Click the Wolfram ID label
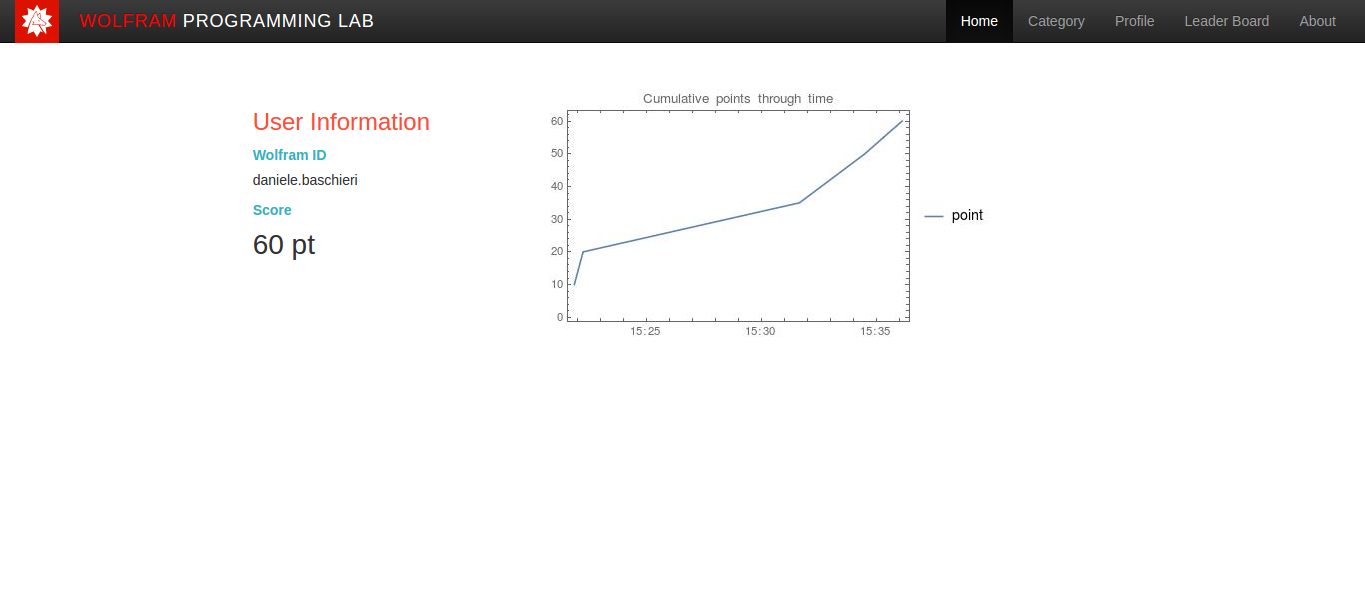Screen dimensions: 1365x601 (x=290, y=155)
